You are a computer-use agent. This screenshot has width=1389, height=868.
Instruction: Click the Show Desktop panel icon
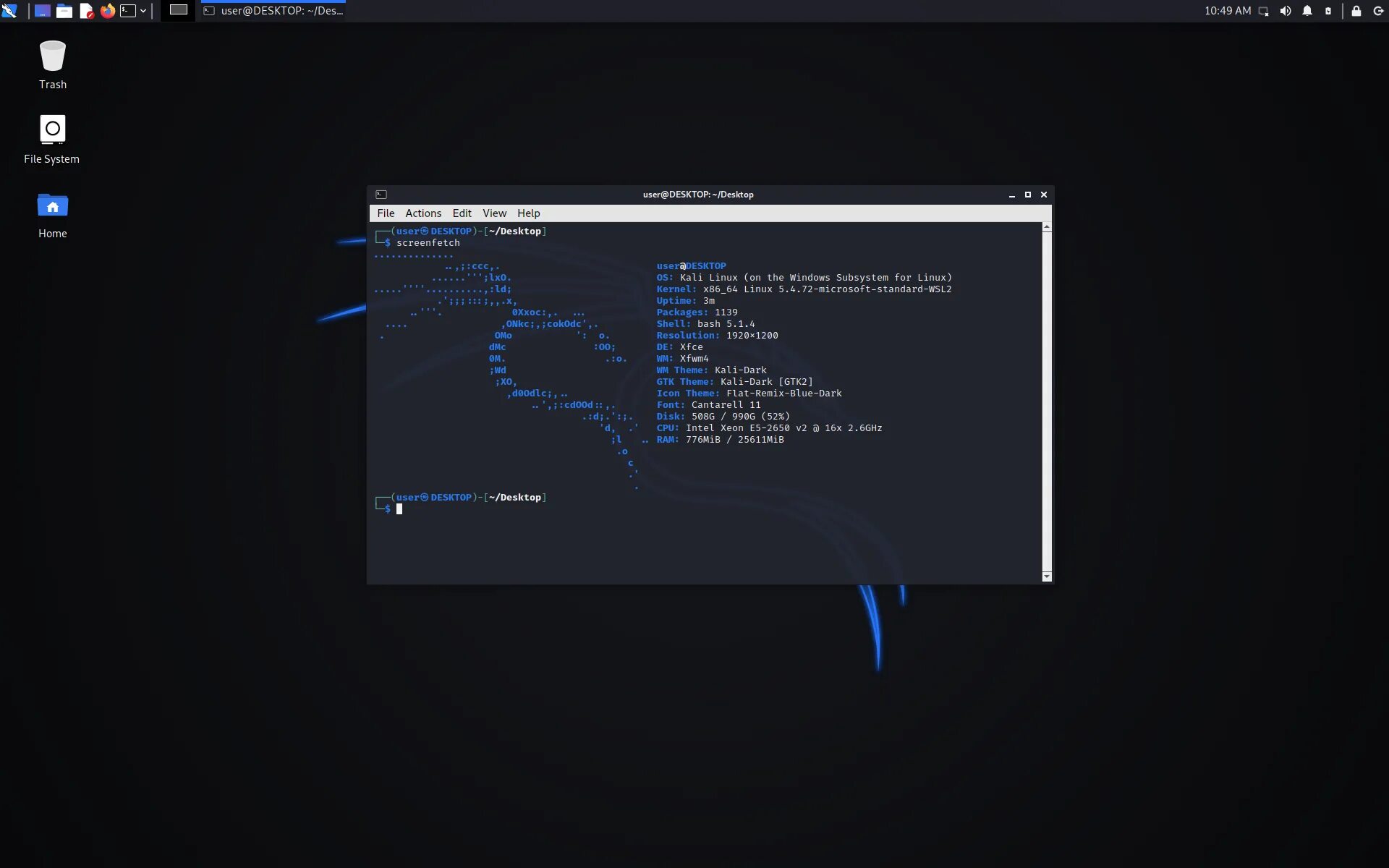tap(43, 11)
